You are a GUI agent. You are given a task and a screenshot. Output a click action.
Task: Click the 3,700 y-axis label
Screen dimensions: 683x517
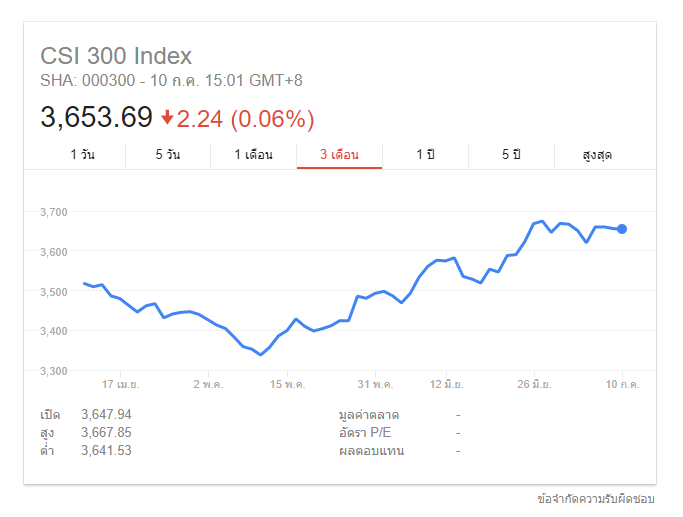pos(53,212)
